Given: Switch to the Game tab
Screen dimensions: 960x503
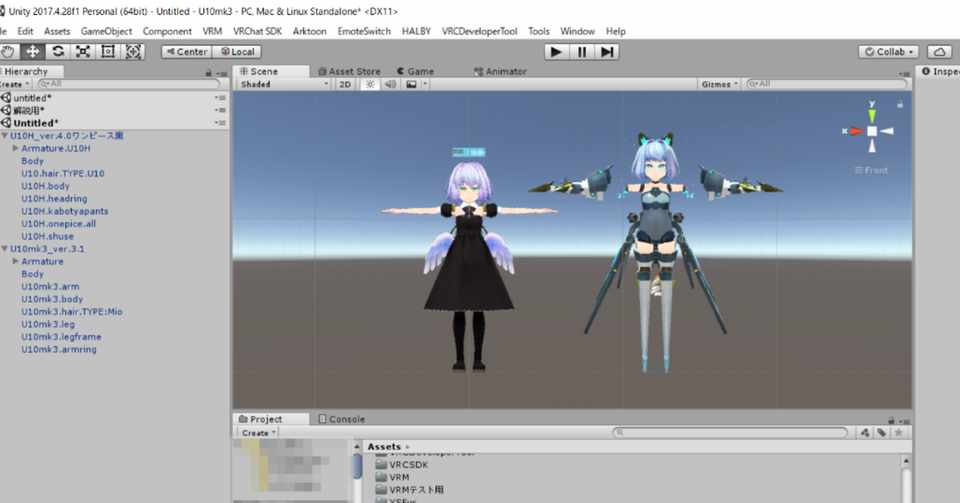Looking at the screenshot, I should click(x=416, y=72).
